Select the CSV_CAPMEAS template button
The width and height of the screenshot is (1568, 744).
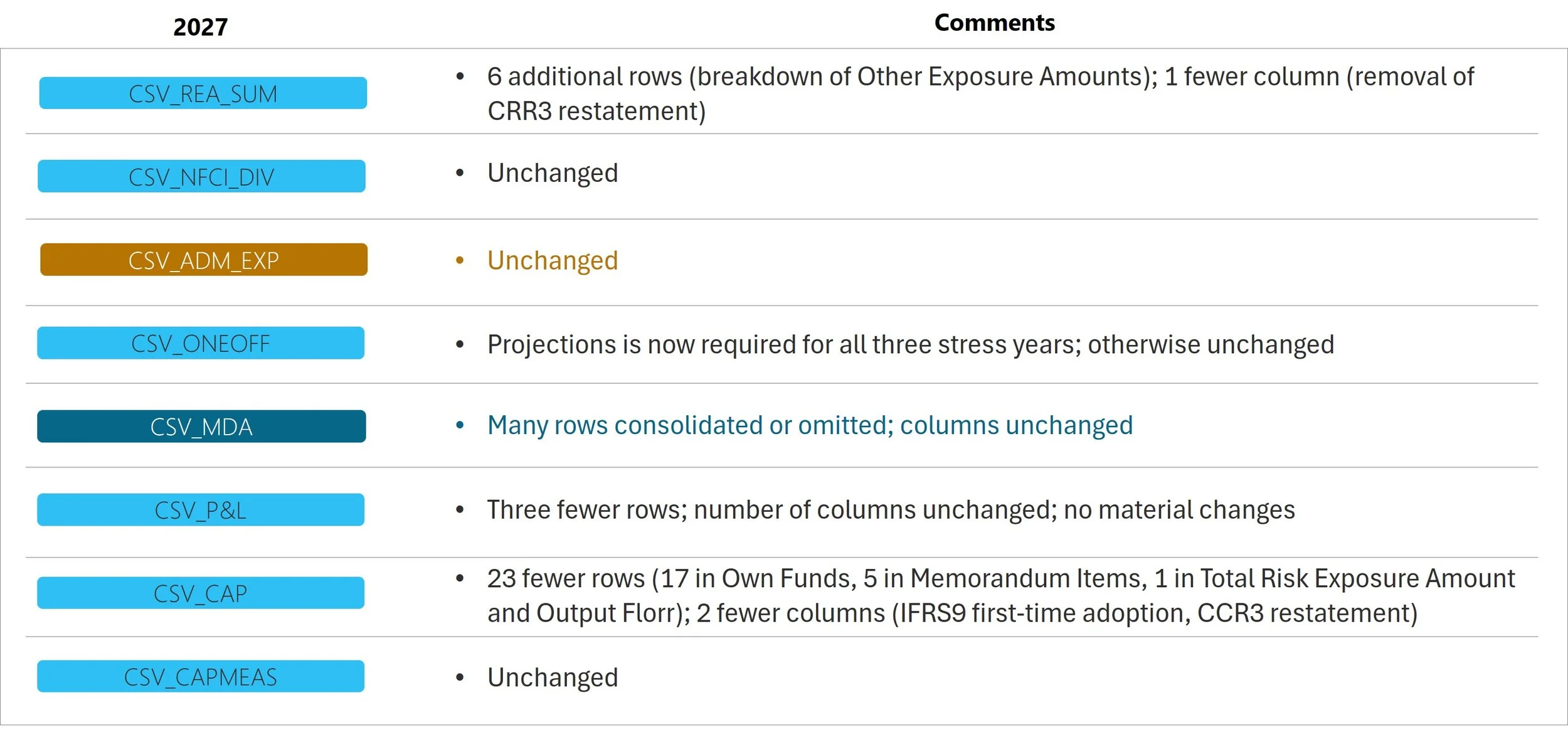click(x=201, y=676)
